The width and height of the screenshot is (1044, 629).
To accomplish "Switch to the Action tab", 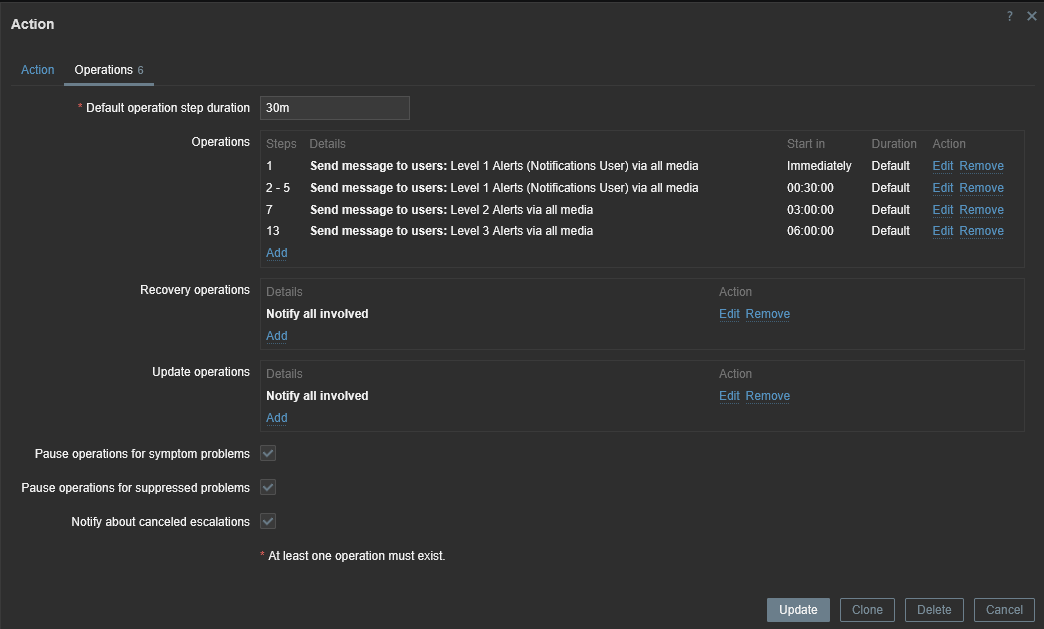I will [x=38, y=70].
